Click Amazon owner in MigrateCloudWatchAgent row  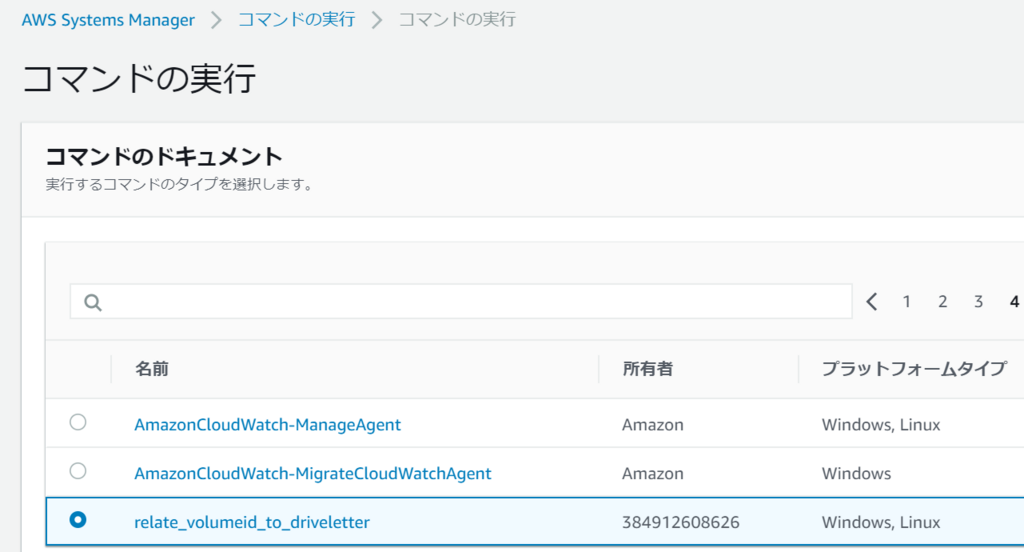[652, 474]
